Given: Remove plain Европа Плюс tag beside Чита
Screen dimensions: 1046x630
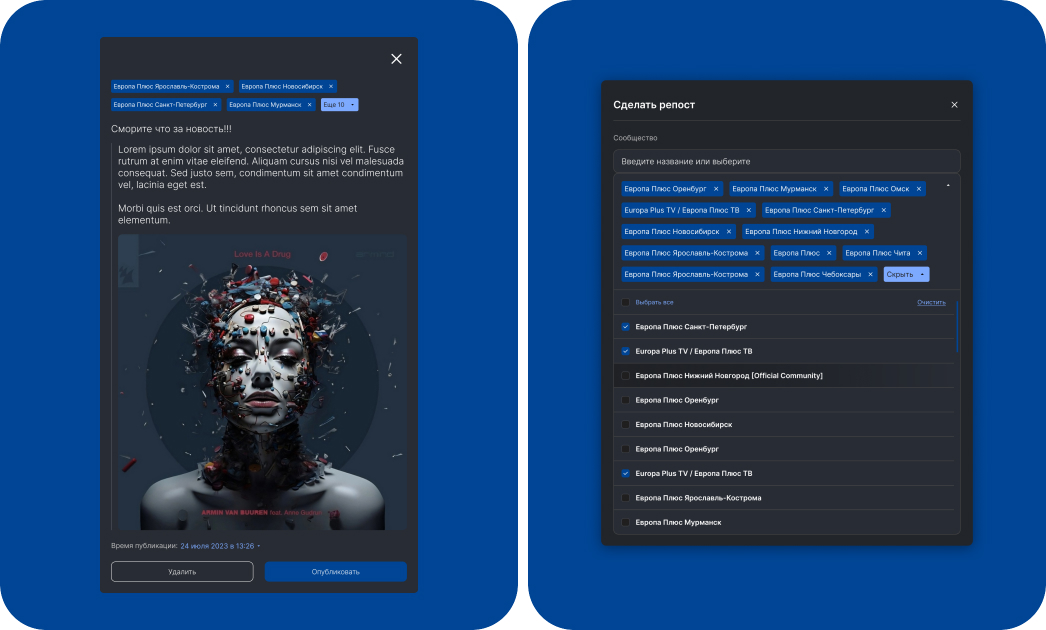Looking at the screenshot, I should [x=829, y=253].
